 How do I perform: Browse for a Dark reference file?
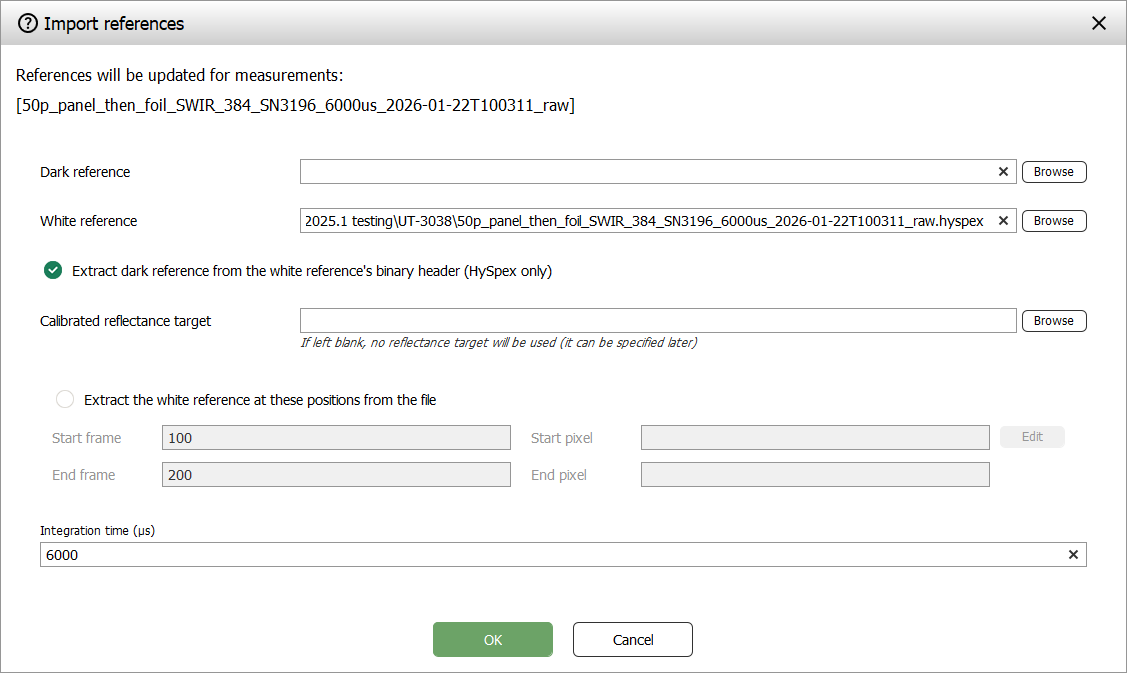1053,172
